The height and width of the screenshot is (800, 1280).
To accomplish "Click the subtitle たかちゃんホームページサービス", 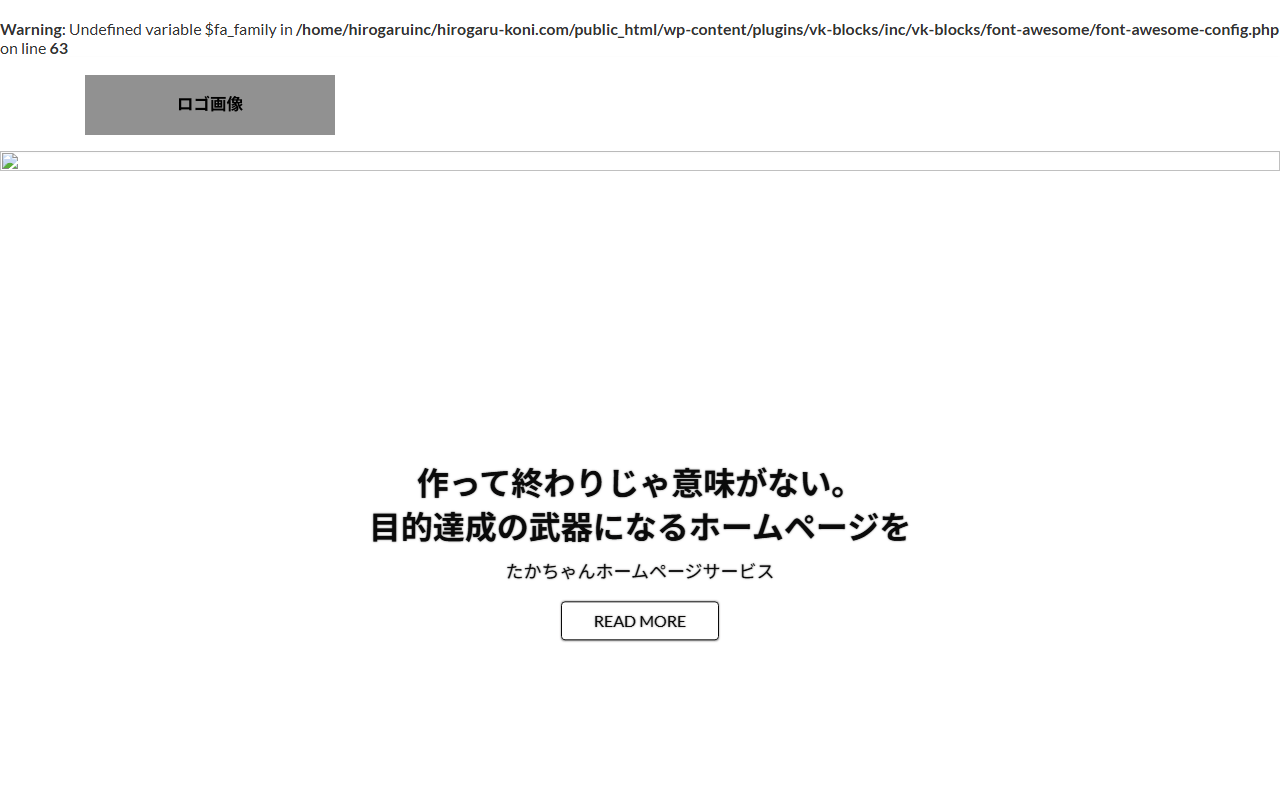I will (640, 571).
